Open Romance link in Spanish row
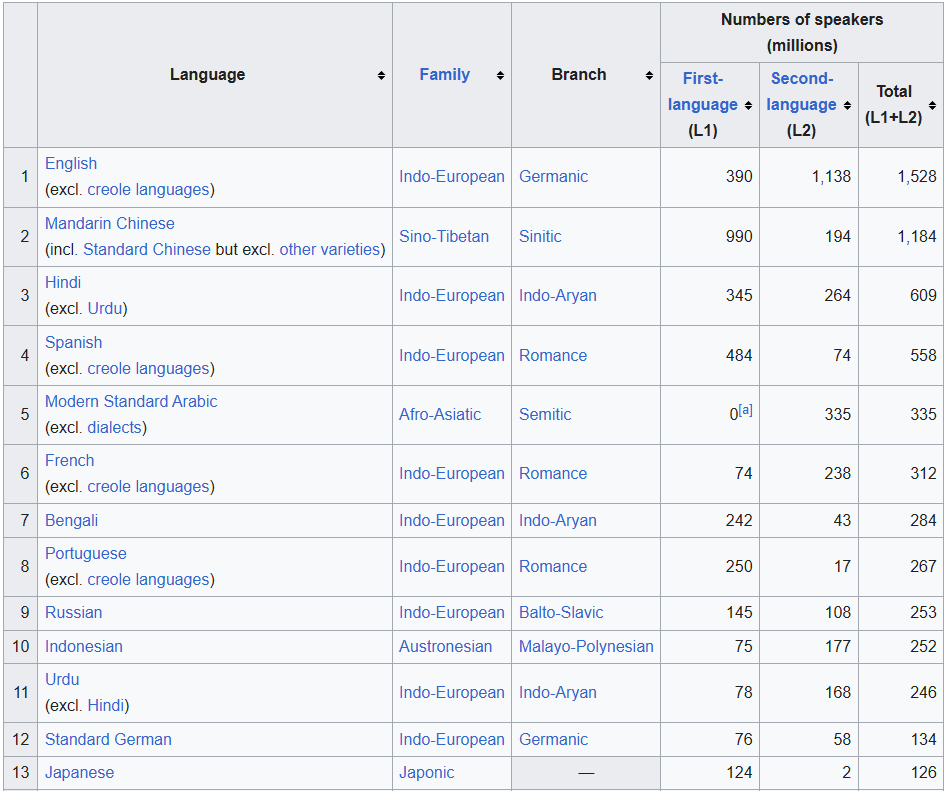 [x=553, y=355]
